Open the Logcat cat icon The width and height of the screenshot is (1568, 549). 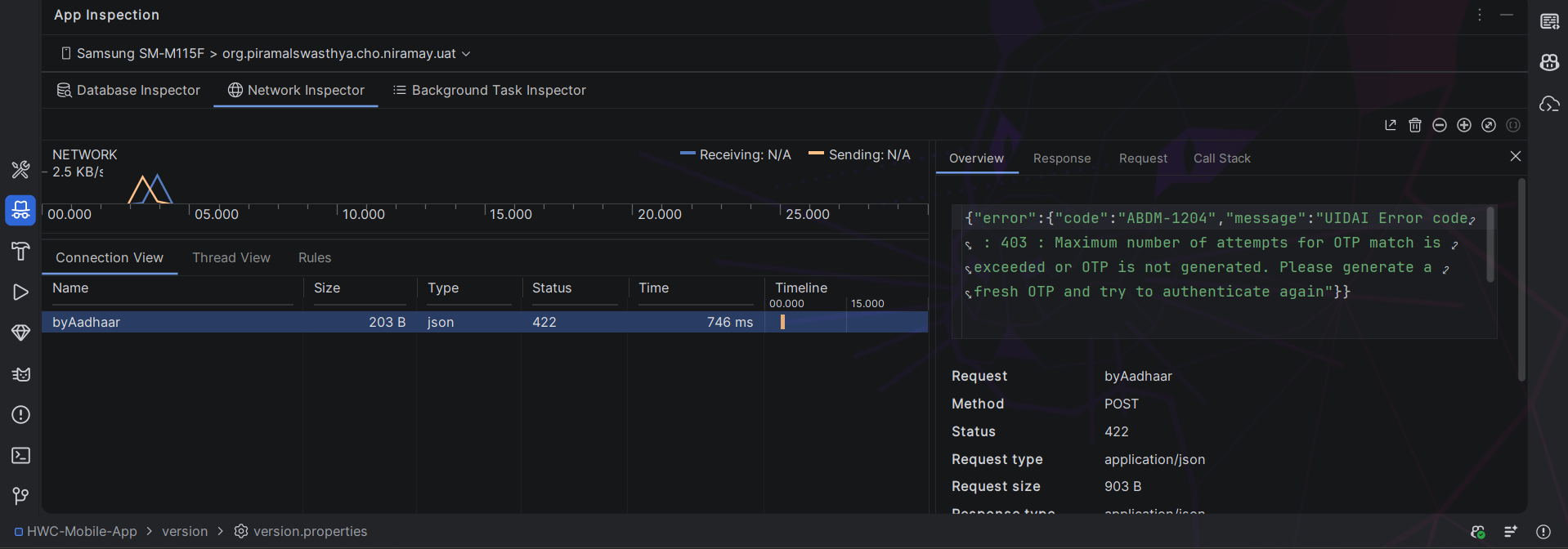(x=20, y=373)
